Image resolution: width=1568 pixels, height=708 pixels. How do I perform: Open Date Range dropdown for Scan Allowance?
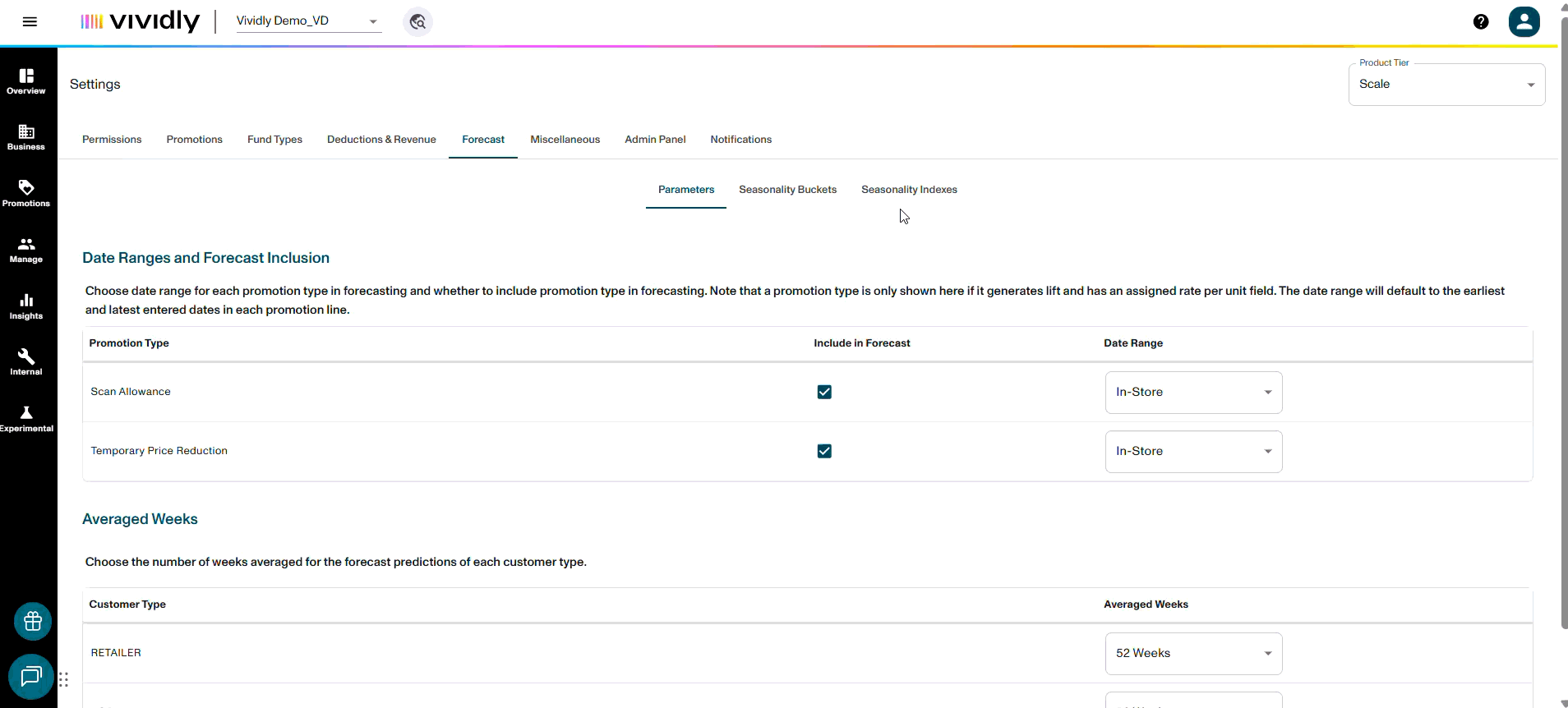click(x=1193, y=393)
